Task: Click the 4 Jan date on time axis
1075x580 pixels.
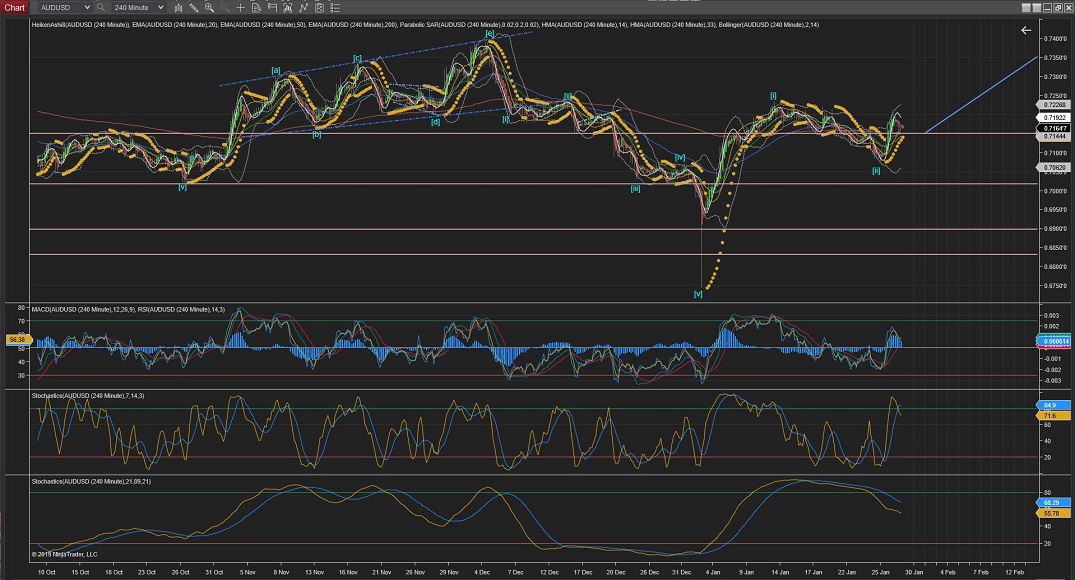Action: [x=713, y=572]
